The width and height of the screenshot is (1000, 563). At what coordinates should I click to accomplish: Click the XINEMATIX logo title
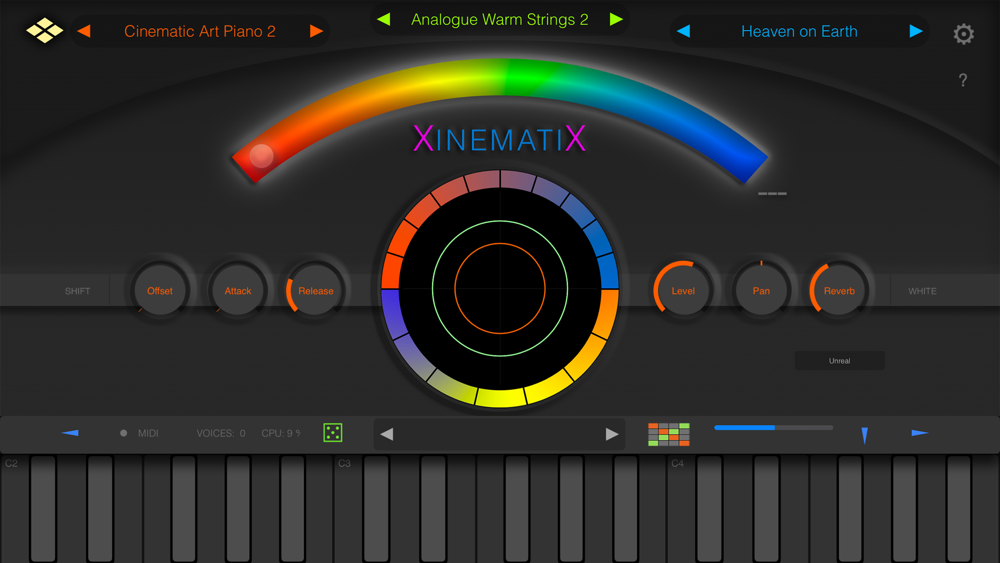(499, 138)
